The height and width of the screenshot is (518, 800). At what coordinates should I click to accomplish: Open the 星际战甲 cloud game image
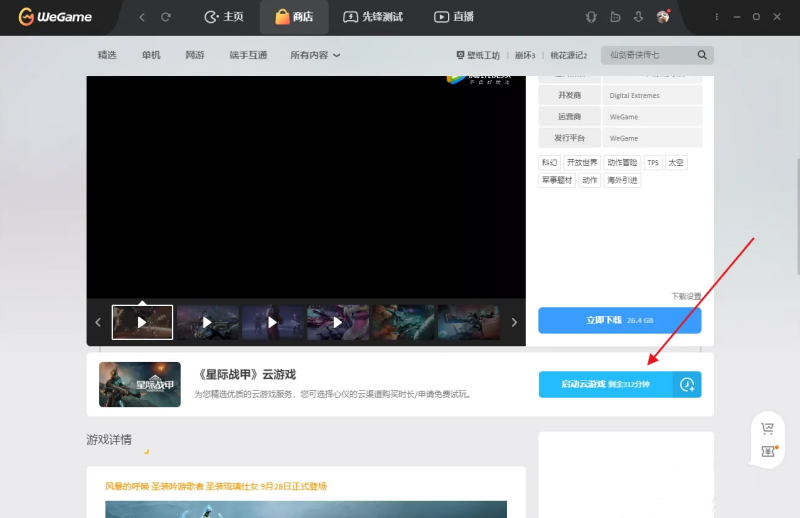(140, 384)
